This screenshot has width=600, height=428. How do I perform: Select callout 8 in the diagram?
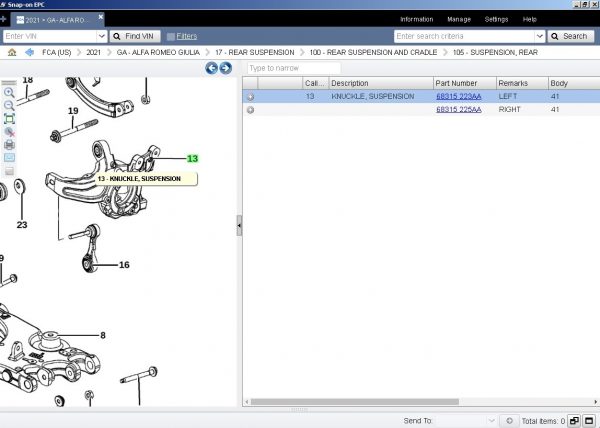pyautogui.click(x=103, y=335)
